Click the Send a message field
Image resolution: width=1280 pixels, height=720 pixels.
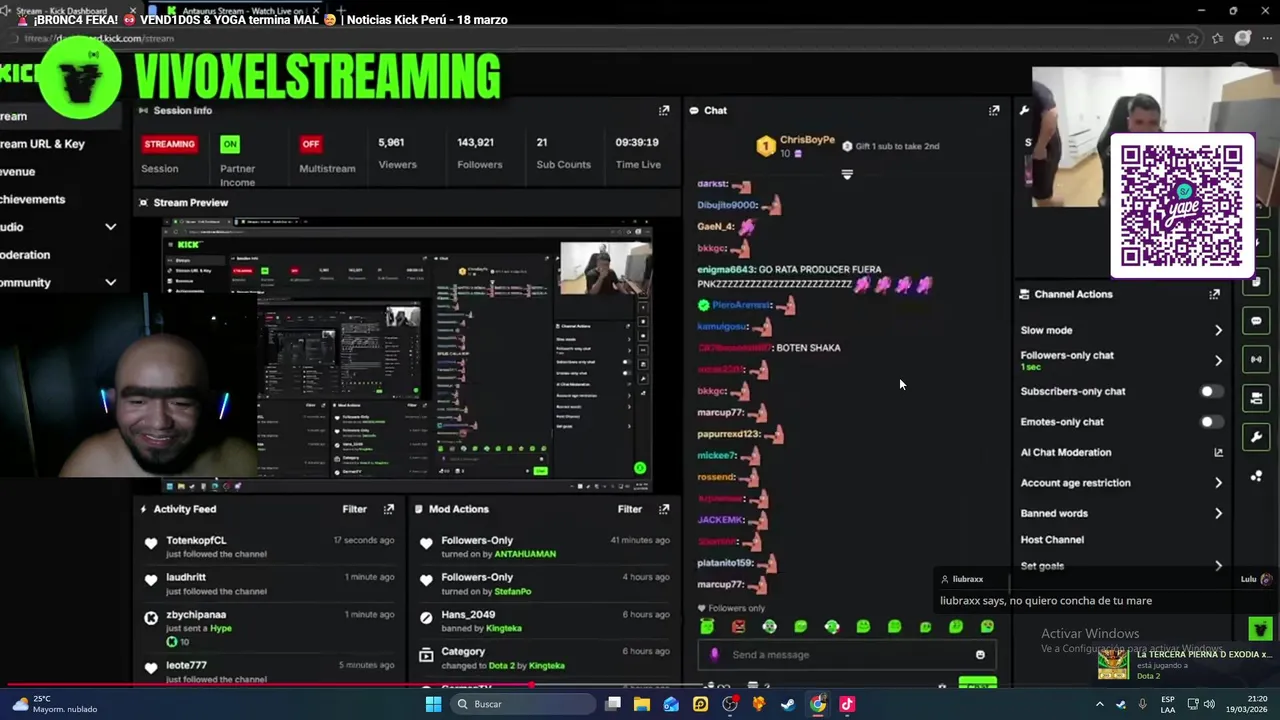pyautogui.click(x=847, y=655)
